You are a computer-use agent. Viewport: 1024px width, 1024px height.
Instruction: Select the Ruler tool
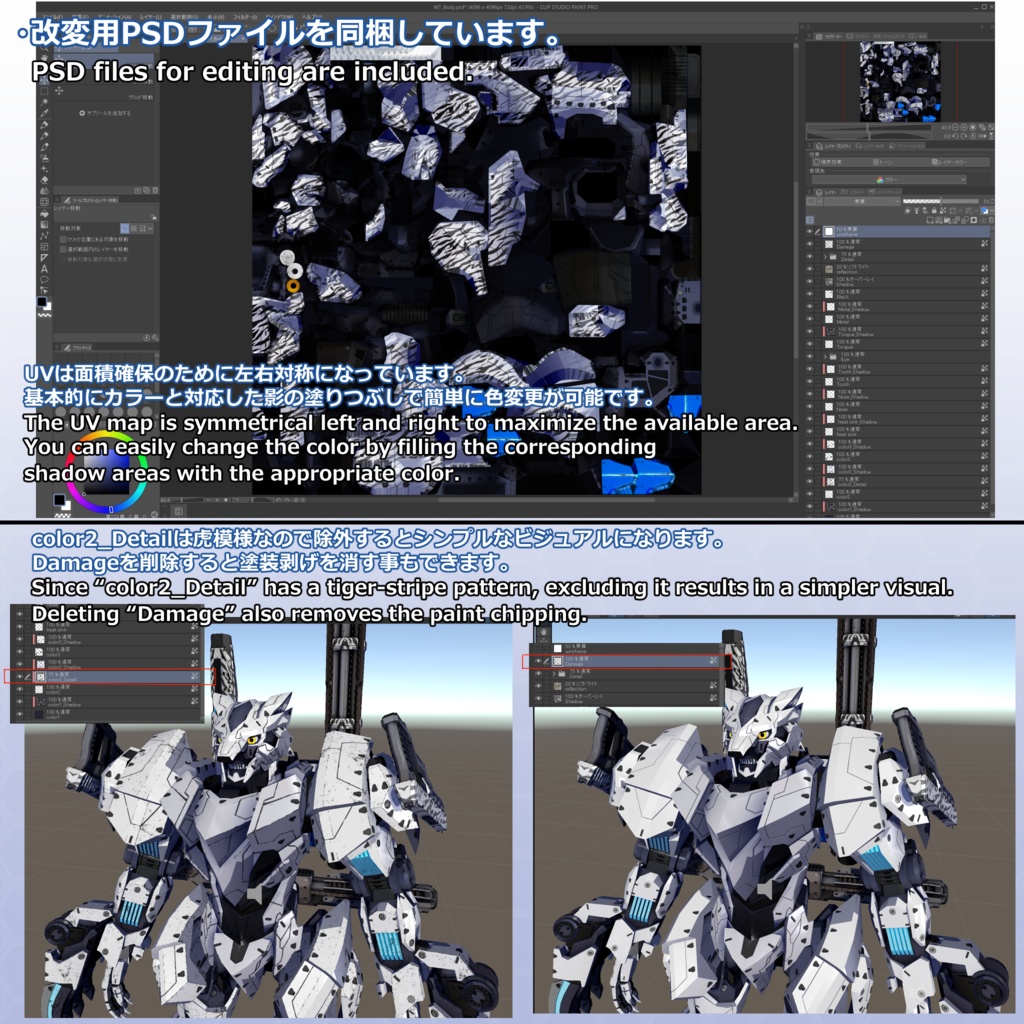coord(44,257)
